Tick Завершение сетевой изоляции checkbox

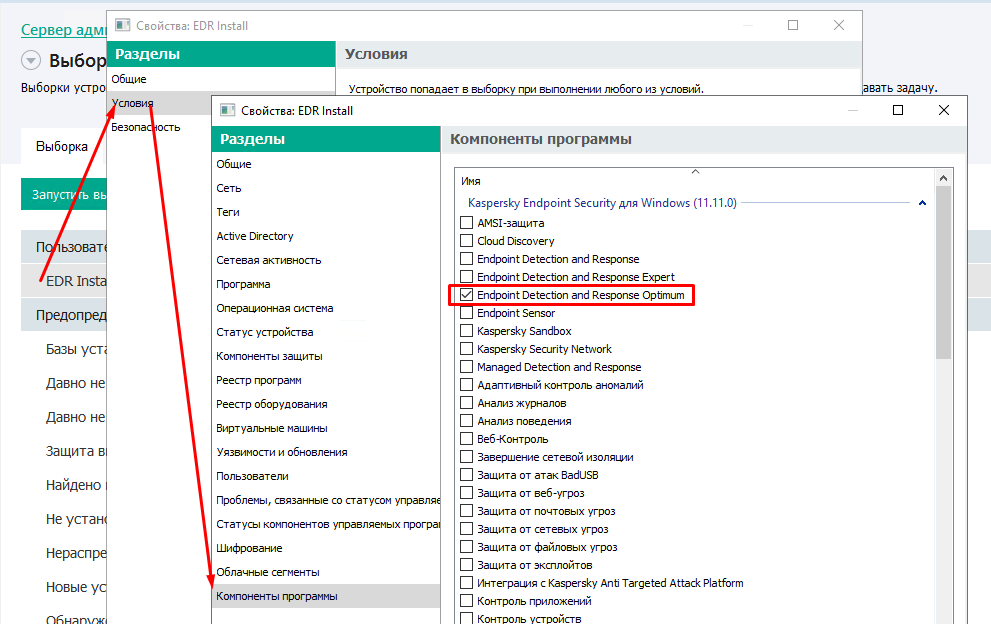pos(466,457)
